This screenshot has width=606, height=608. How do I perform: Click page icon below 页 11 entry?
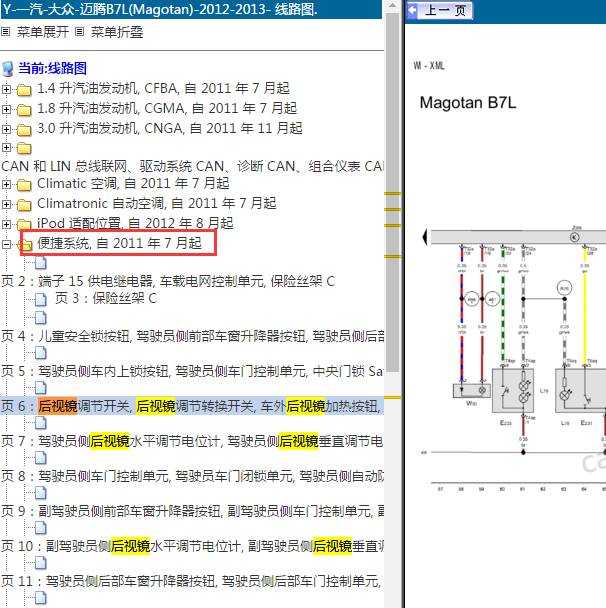[41, 598]
